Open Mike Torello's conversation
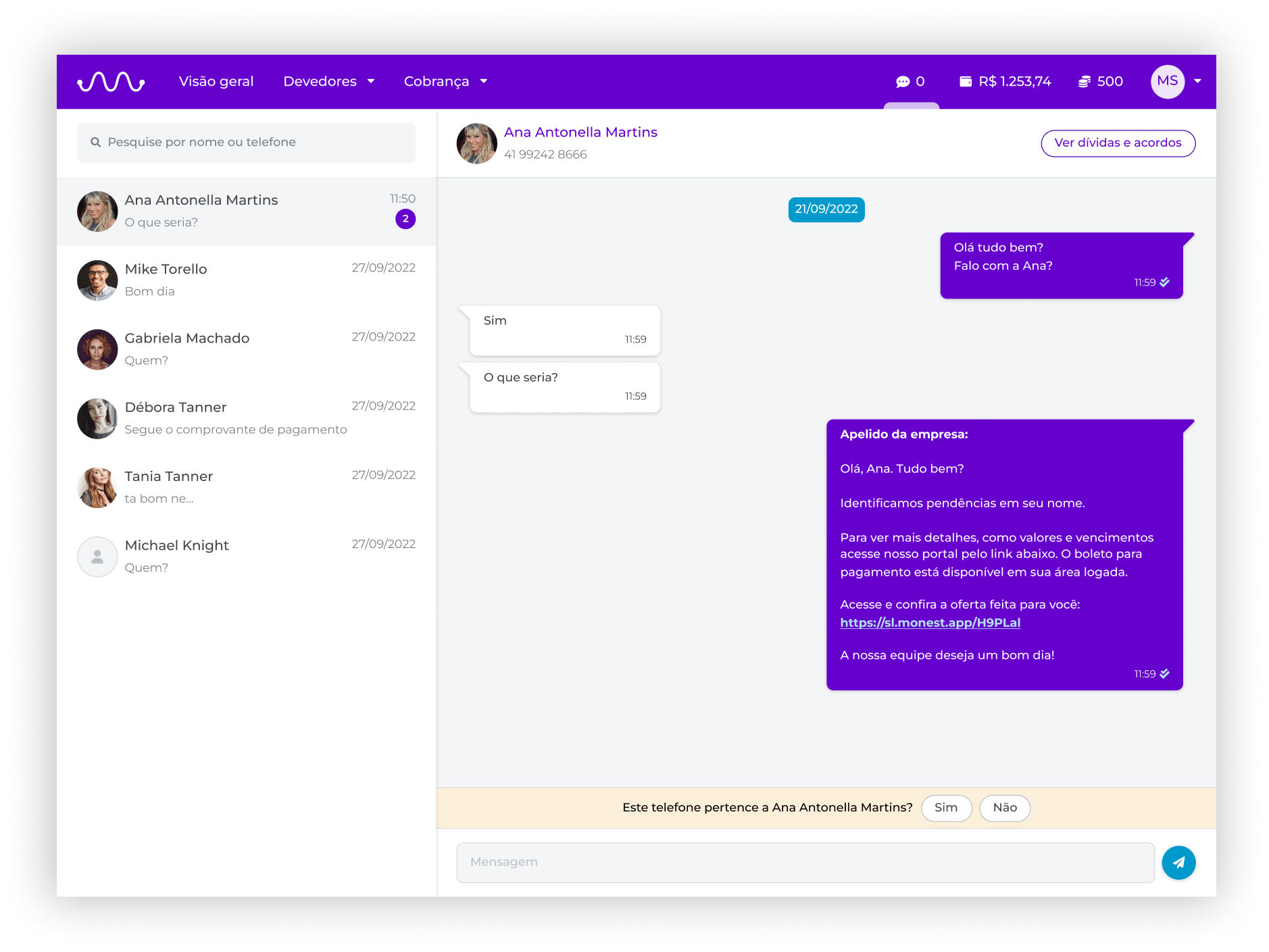Viewport: 1269px width, 952px height. (x=246, y=280)
